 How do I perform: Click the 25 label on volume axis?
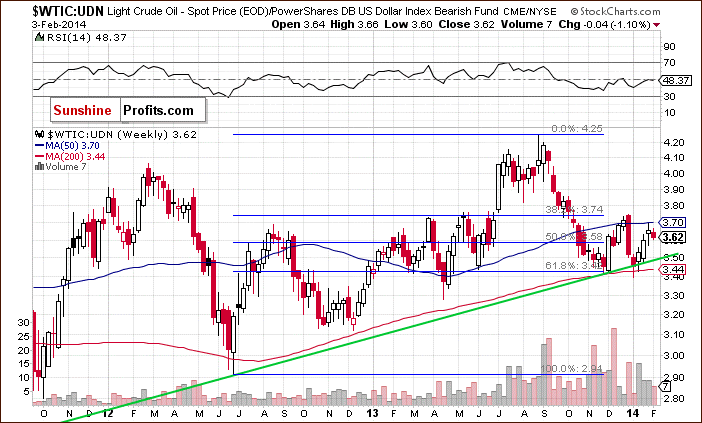pos(23,337)
